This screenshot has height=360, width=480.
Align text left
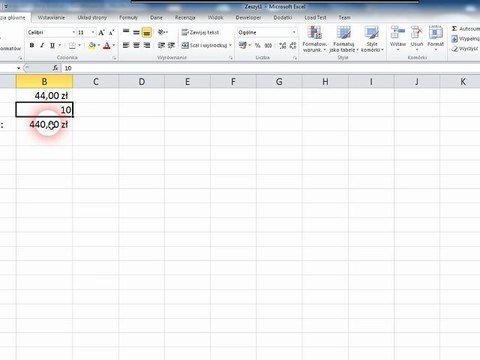click(126, 45)
